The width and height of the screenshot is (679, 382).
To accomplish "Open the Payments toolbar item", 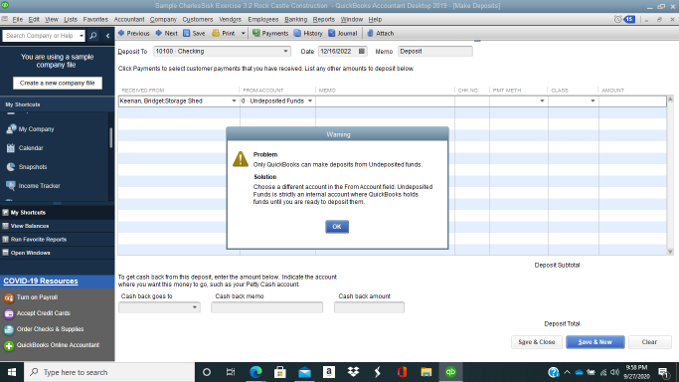I will click(270, 33).
